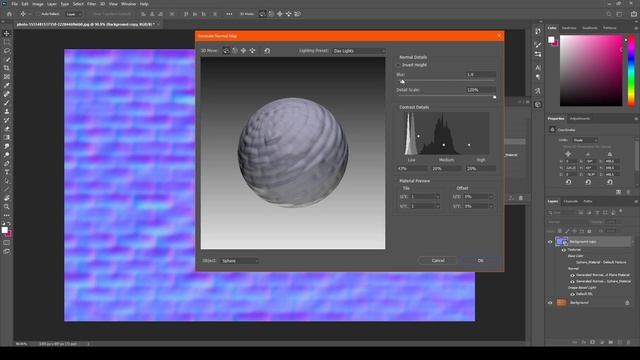This screenshot has height=360, width=640.
Task: Click the Blur value input field
Action: 481,74
